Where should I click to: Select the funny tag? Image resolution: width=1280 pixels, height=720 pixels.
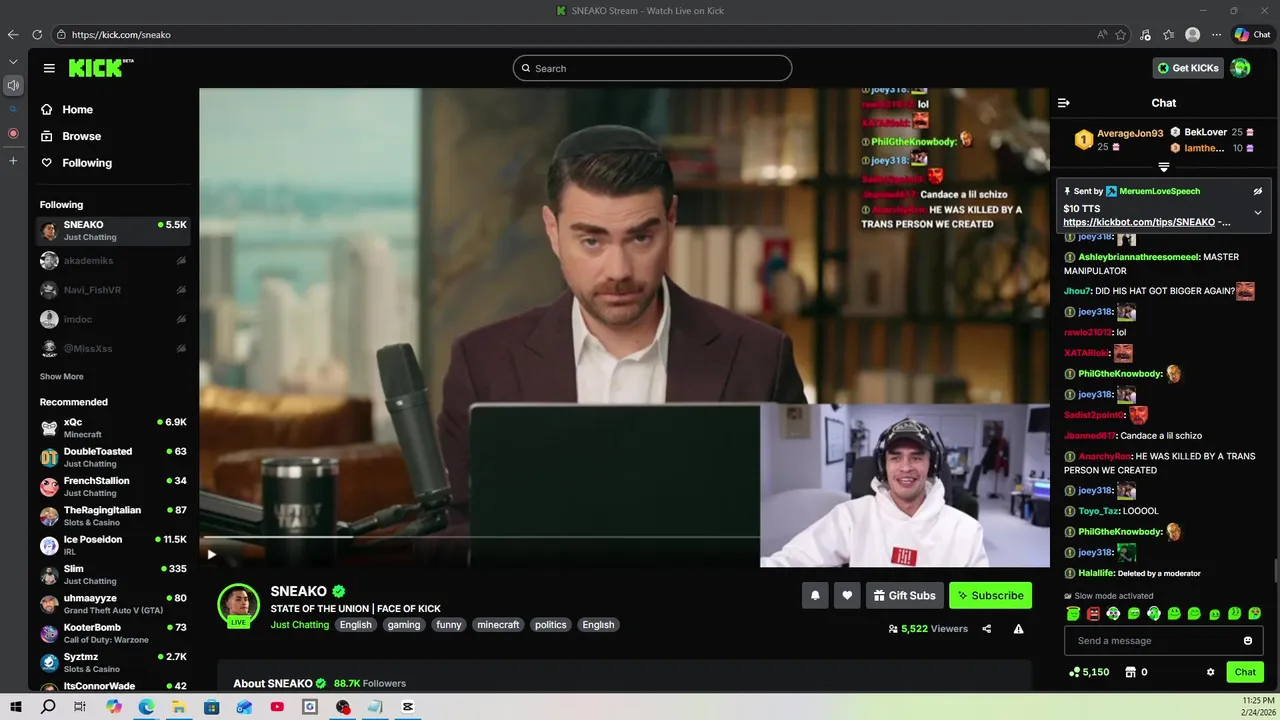pos(449,625)
